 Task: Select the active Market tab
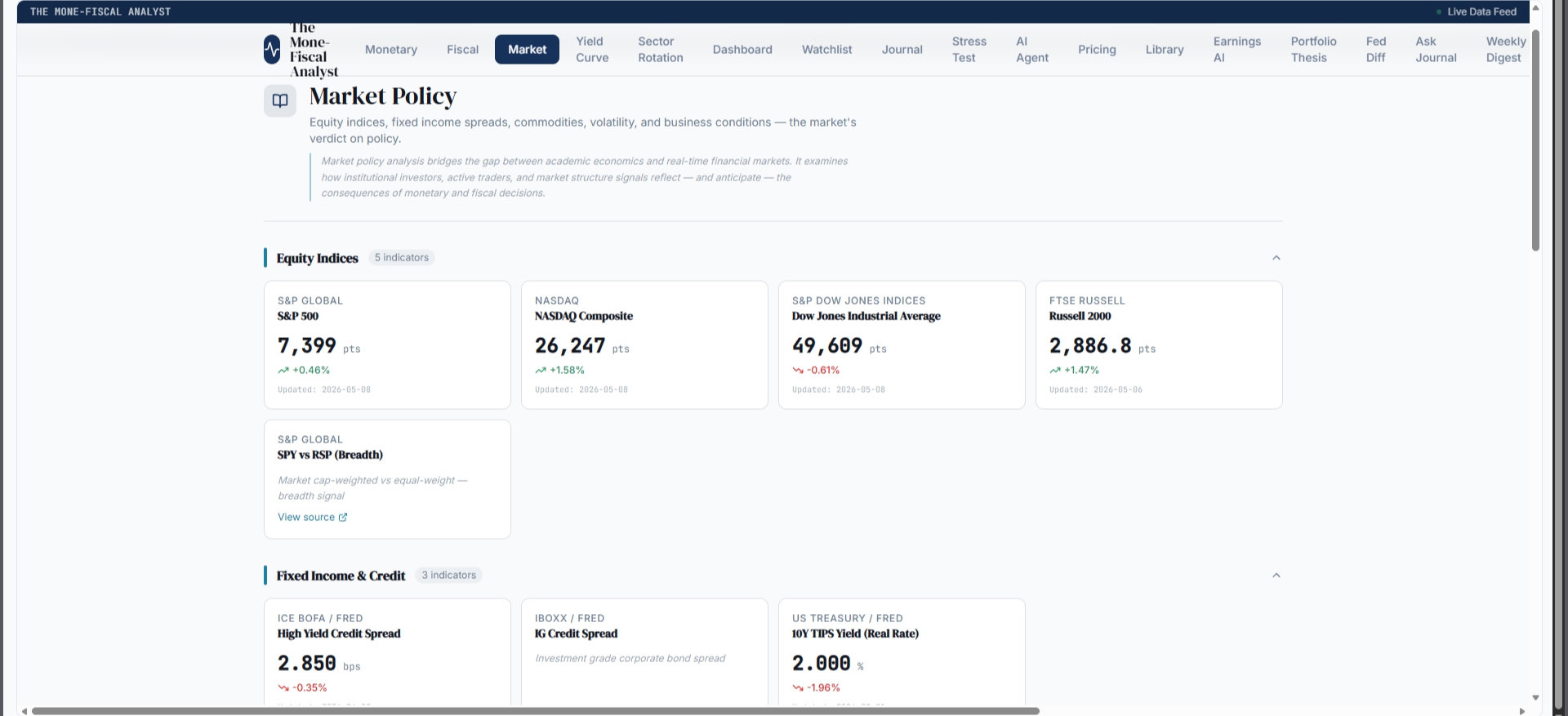click(x=528, y=50)
